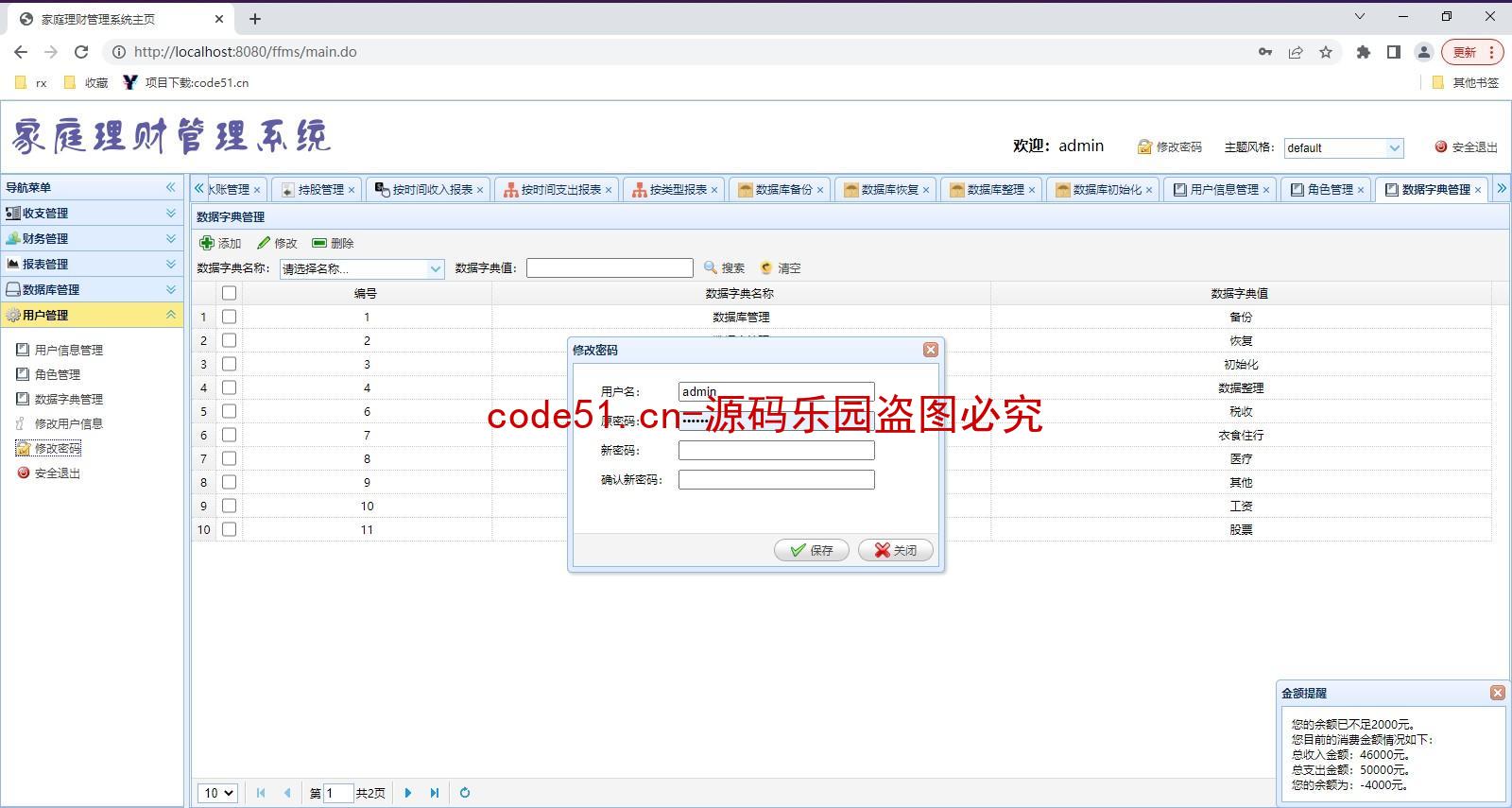Viewport: 1512px width, 808px height.
Task: Check the checkbox for row 编号 1
Action: coord(229,317)
